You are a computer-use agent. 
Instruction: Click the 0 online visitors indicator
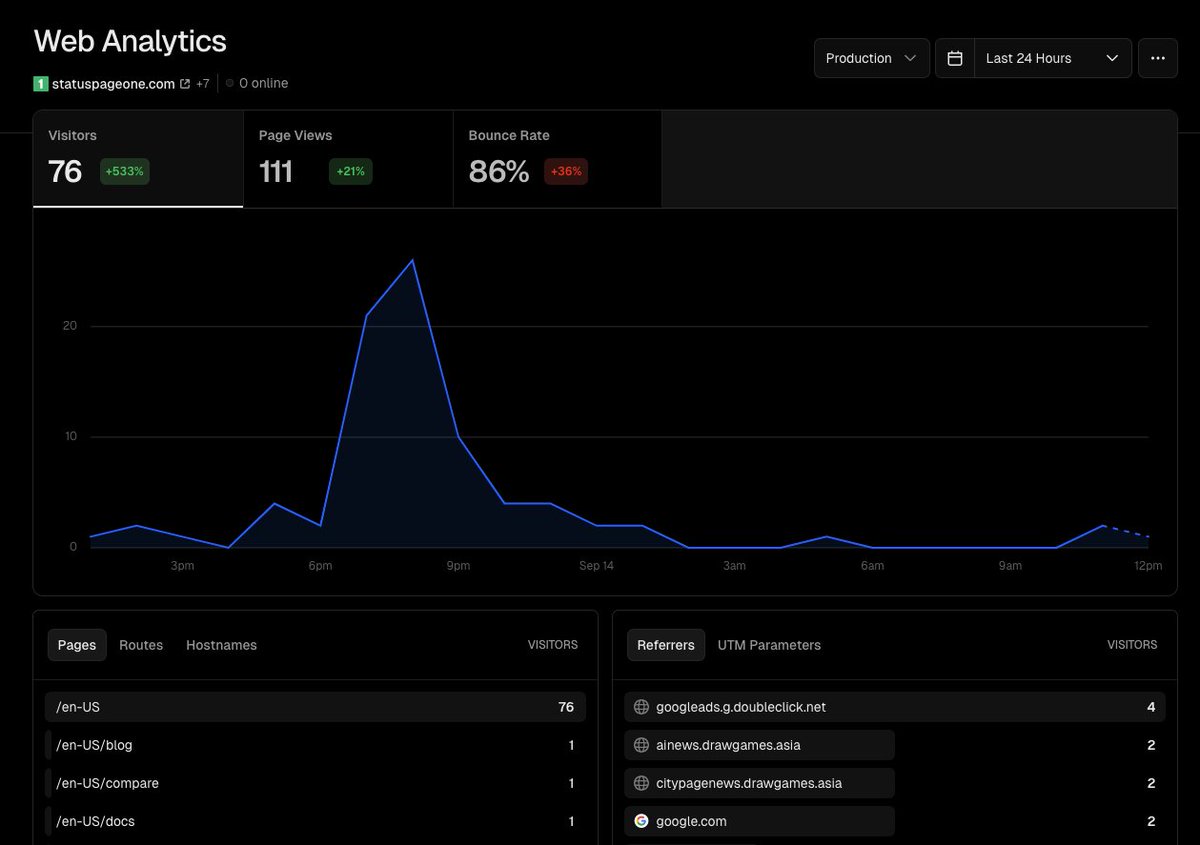click(256, 84)
